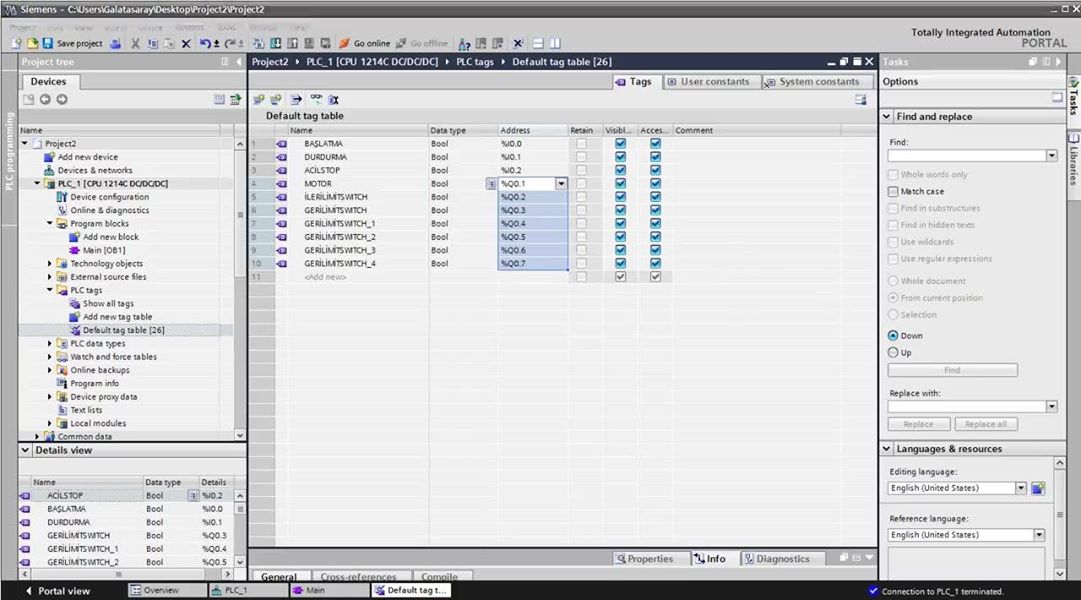
Task: Open Main [OB1] program block
Action: click(x=104, y=250)
